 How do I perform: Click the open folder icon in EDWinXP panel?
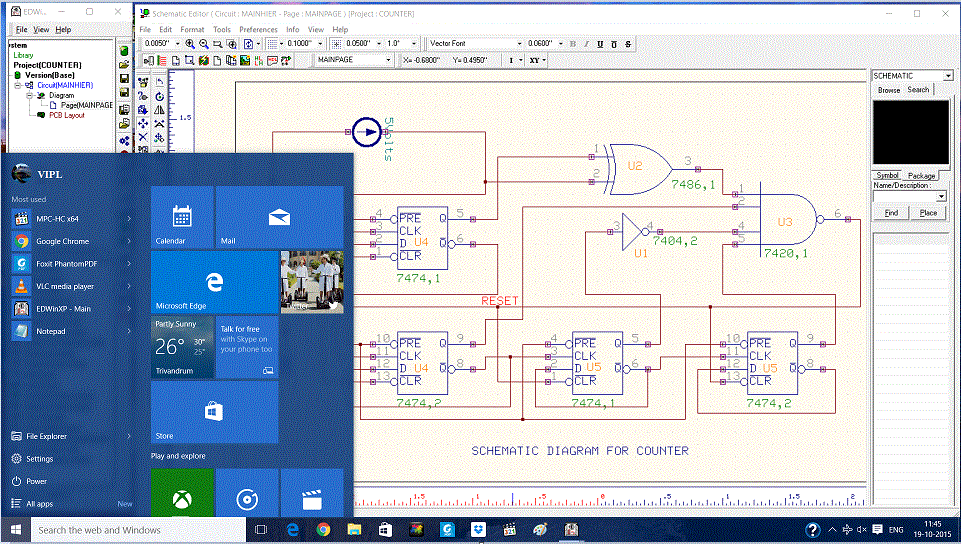[124, 65]
